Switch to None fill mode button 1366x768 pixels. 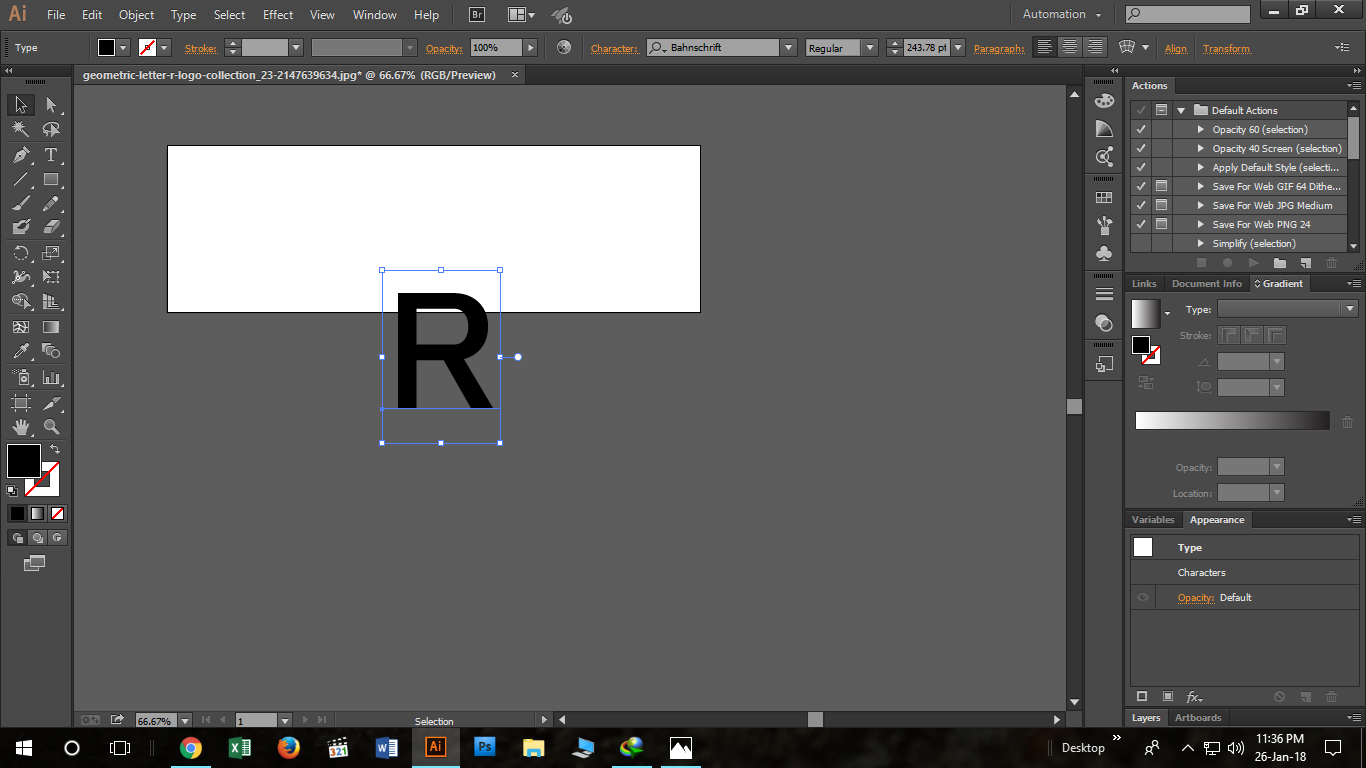(58, 513)
